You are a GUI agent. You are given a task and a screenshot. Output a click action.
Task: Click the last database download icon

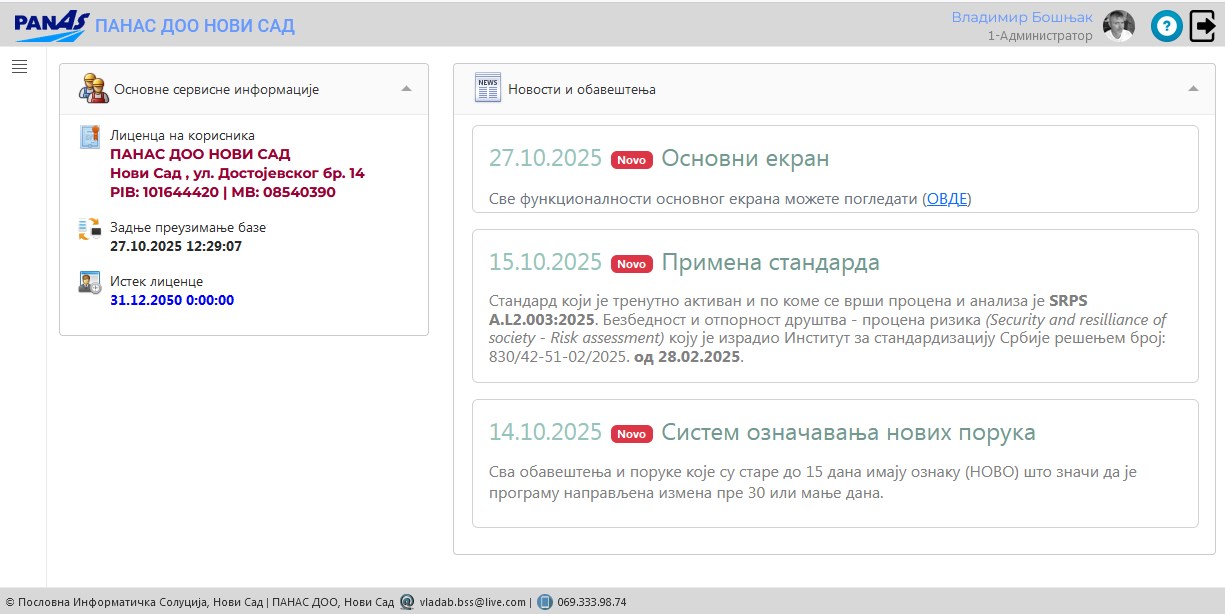[90, 229]
